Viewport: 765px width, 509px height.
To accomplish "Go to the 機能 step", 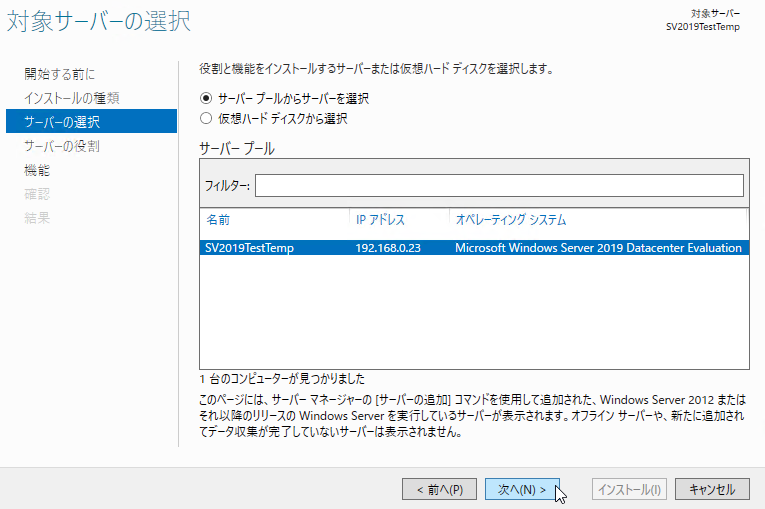I will click(x=37, y=170).
